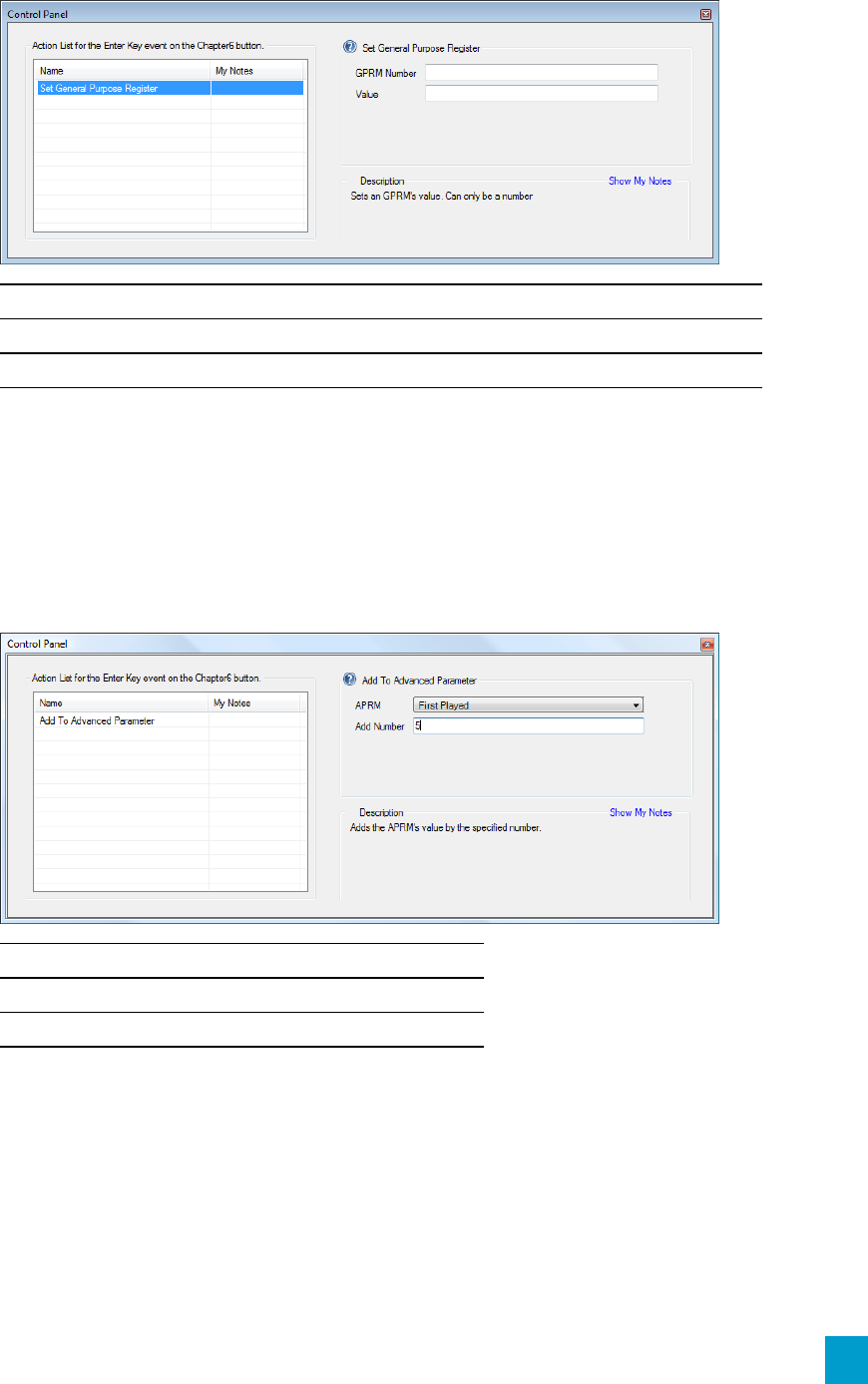Viewport: 868px width, 1384px height.
Task: Click help icon beside Set General Purpose Register
Action: coord(349,47)
